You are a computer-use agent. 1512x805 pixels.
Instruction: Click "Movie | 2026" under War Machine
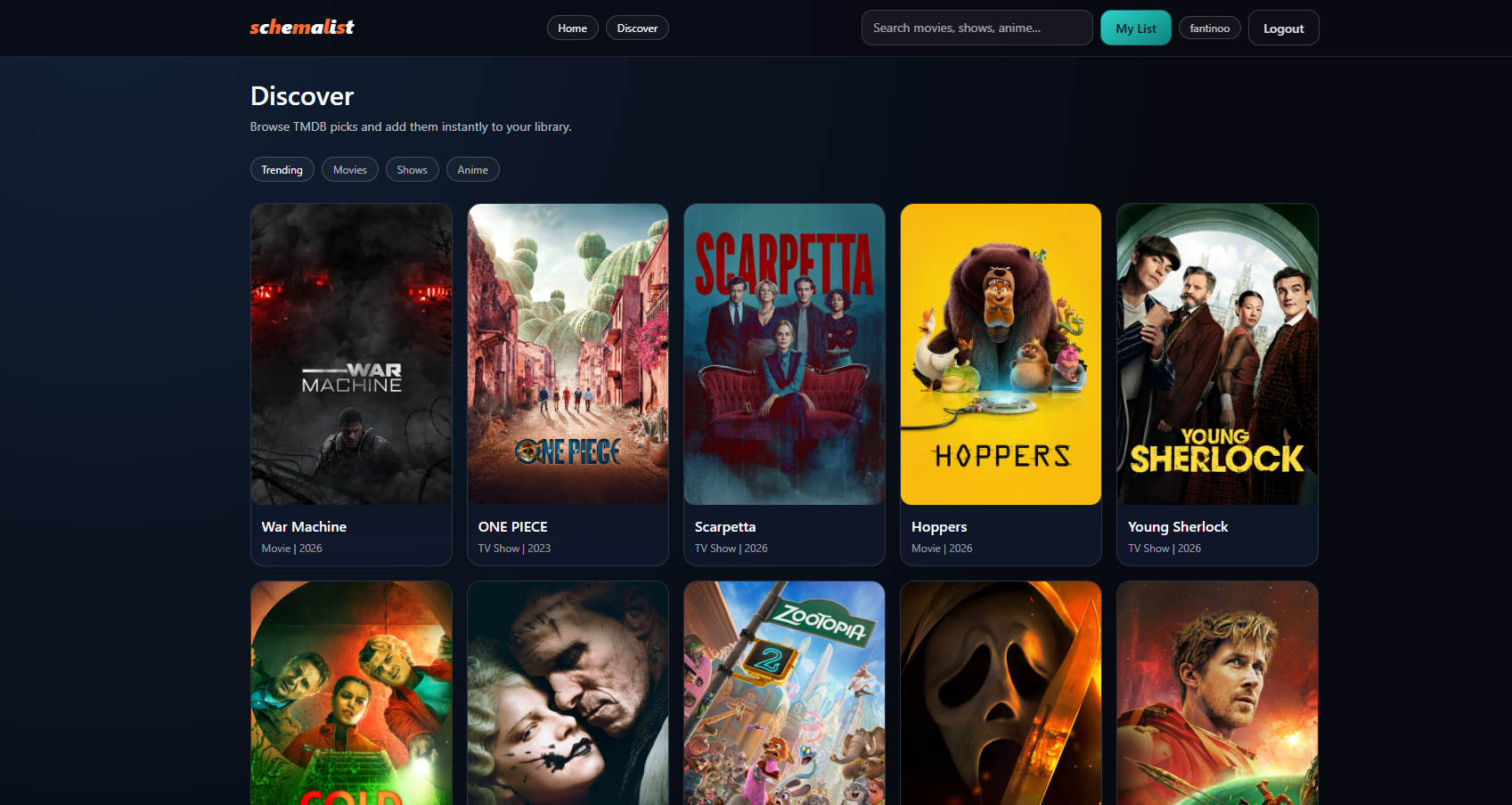(291, 549)
